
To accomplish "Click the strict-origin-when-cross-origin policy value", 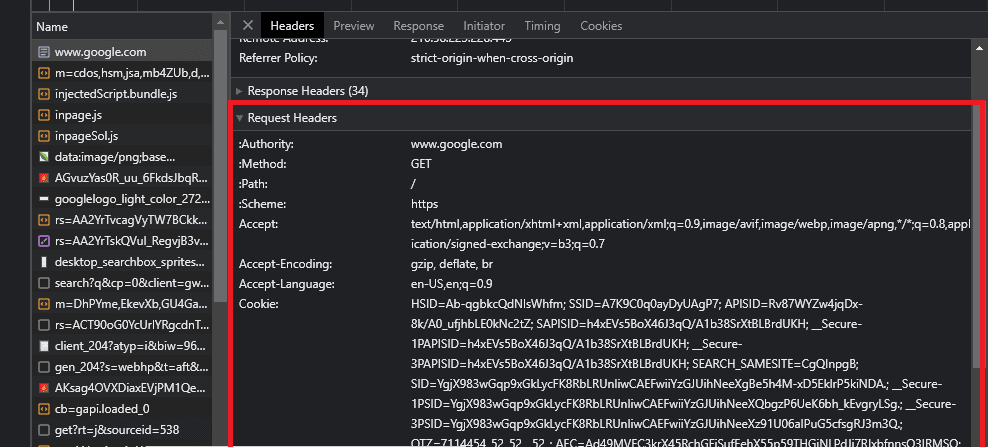I will [491, 58].
